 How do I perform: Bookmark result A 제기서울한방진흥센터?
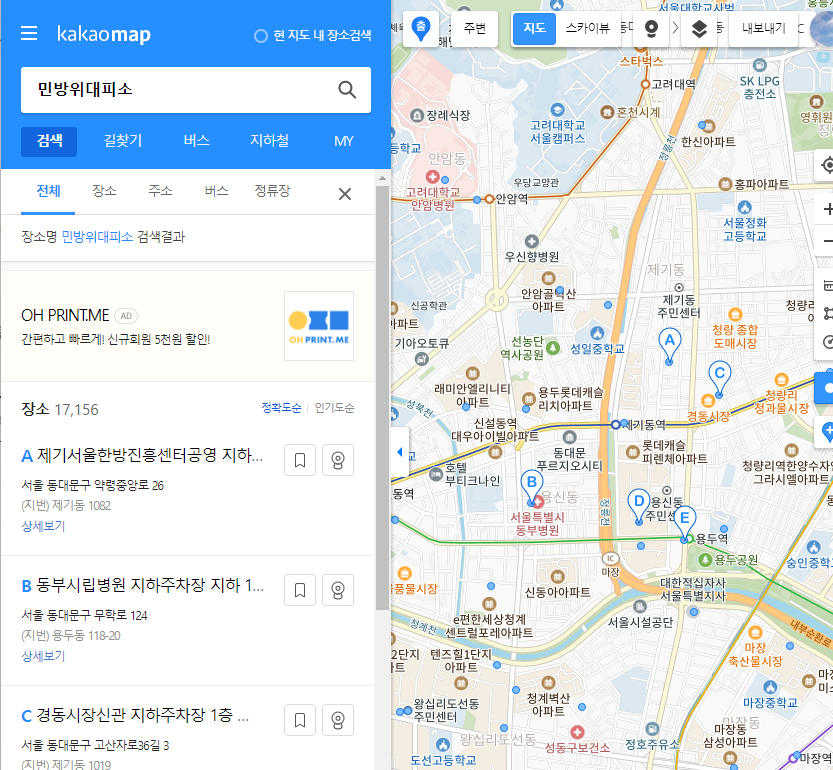coord(300,460)
